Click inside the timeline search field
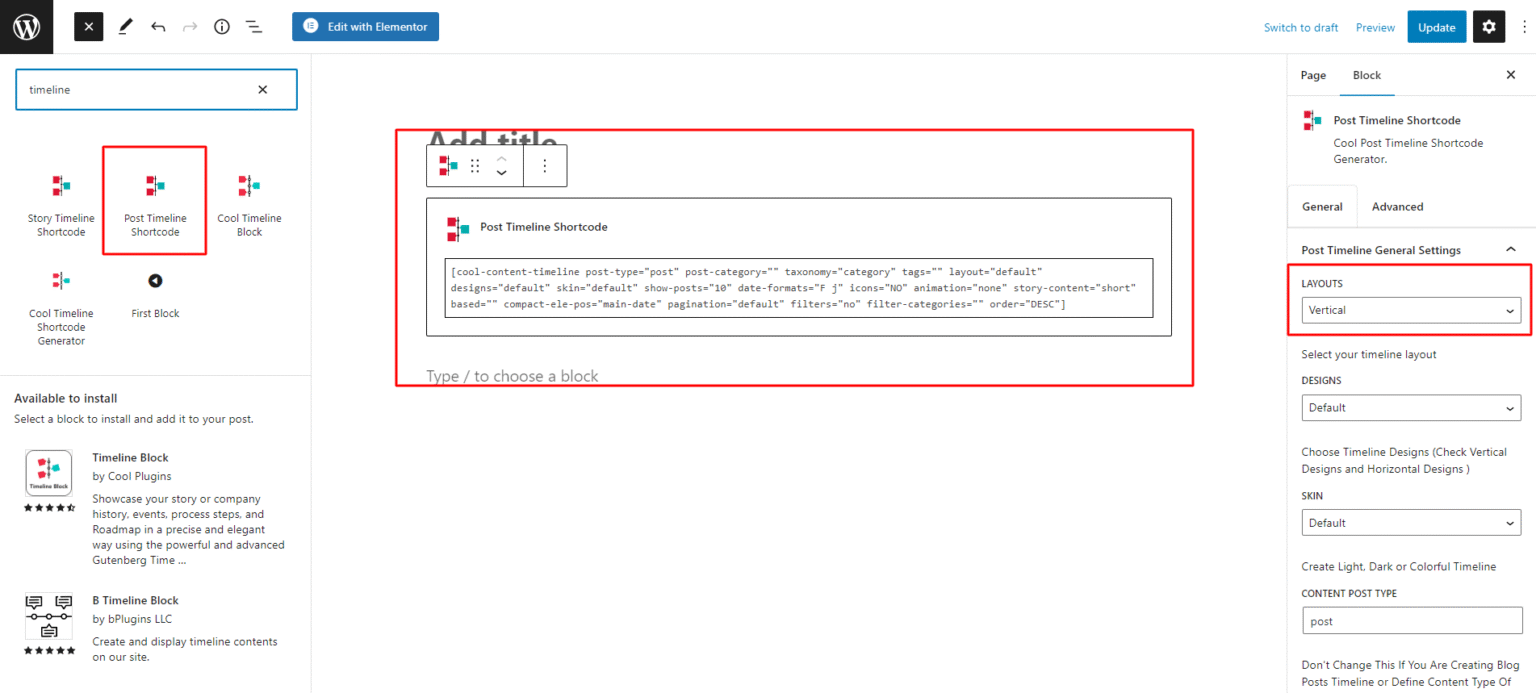This screenshot has width=1536, height=693. click(140, 89)
